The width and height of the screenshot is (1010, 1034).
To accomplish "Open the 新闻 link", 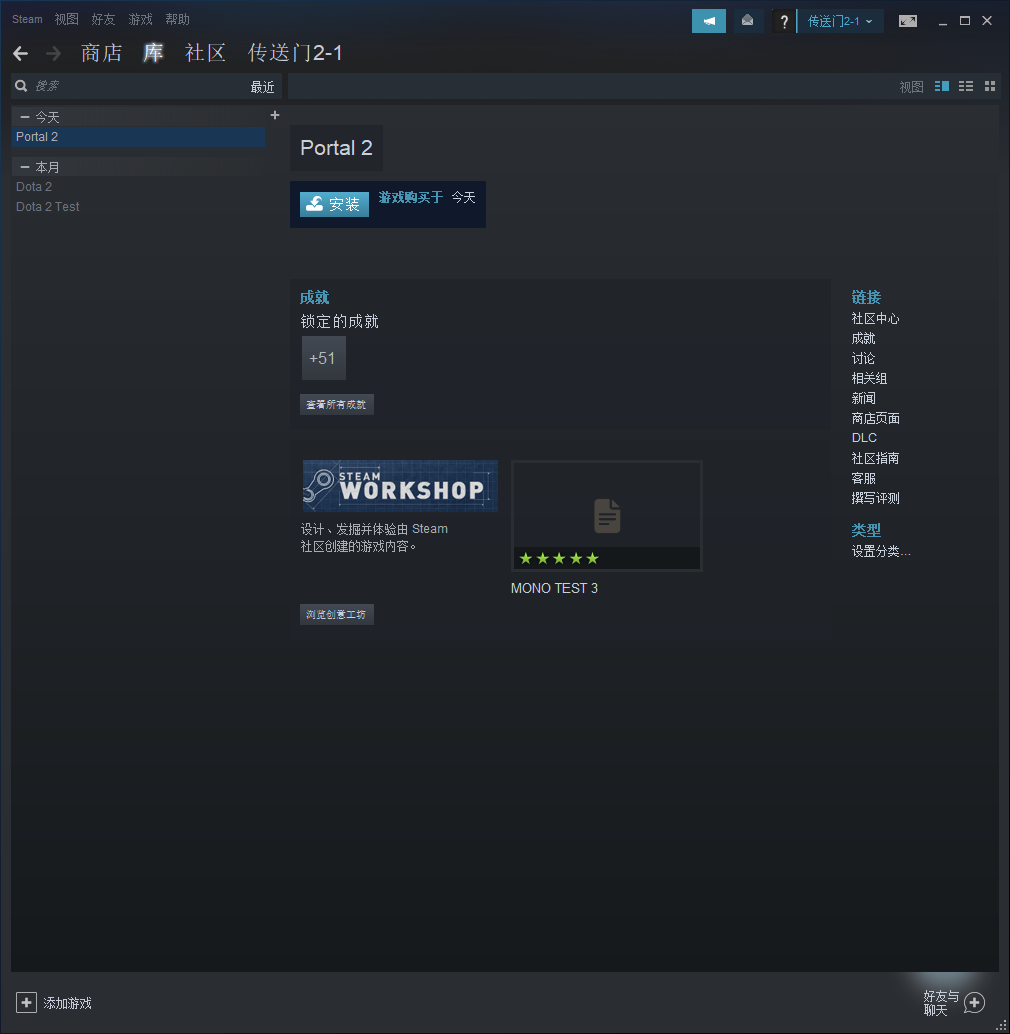I will 864,398.
